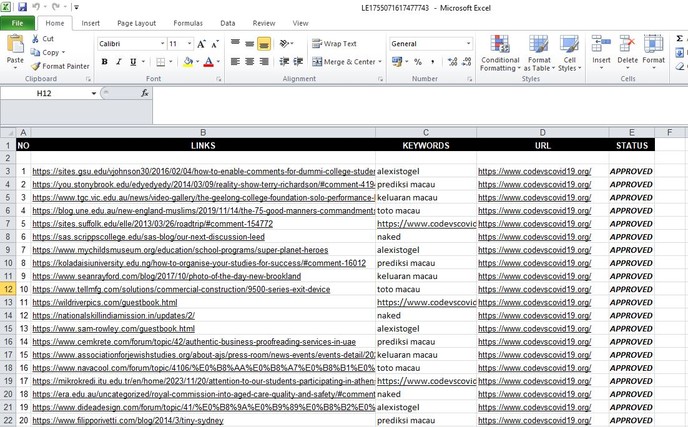Image resolution: width=688 pixels, height=427 pixels.
Task: Click the Save icon in quick access toolbar
Action: click(x=22, y=7)
